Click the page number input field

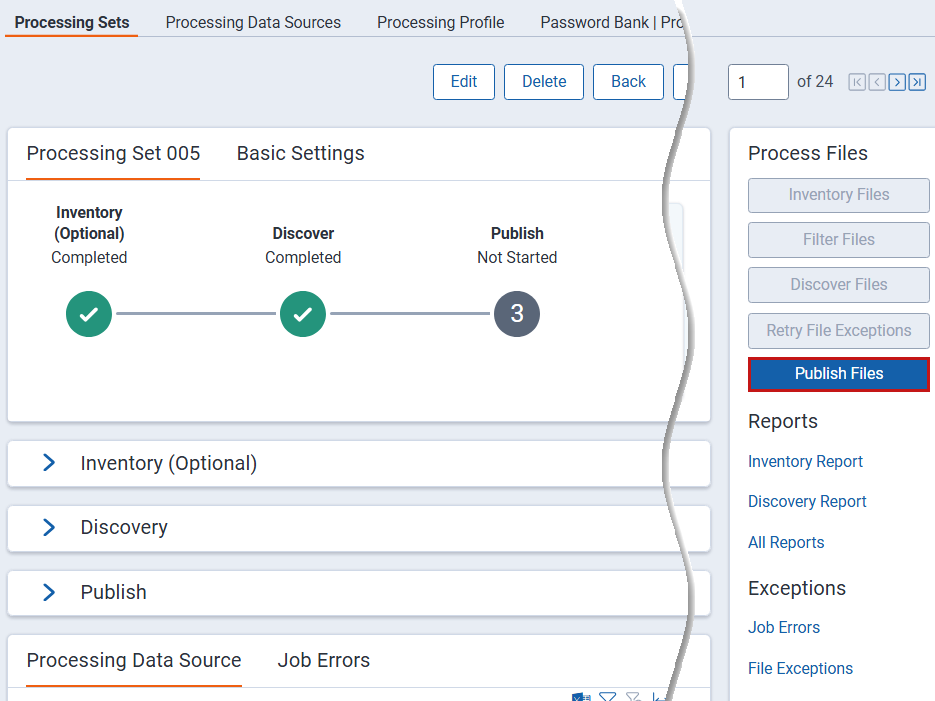tap(757, 82)
